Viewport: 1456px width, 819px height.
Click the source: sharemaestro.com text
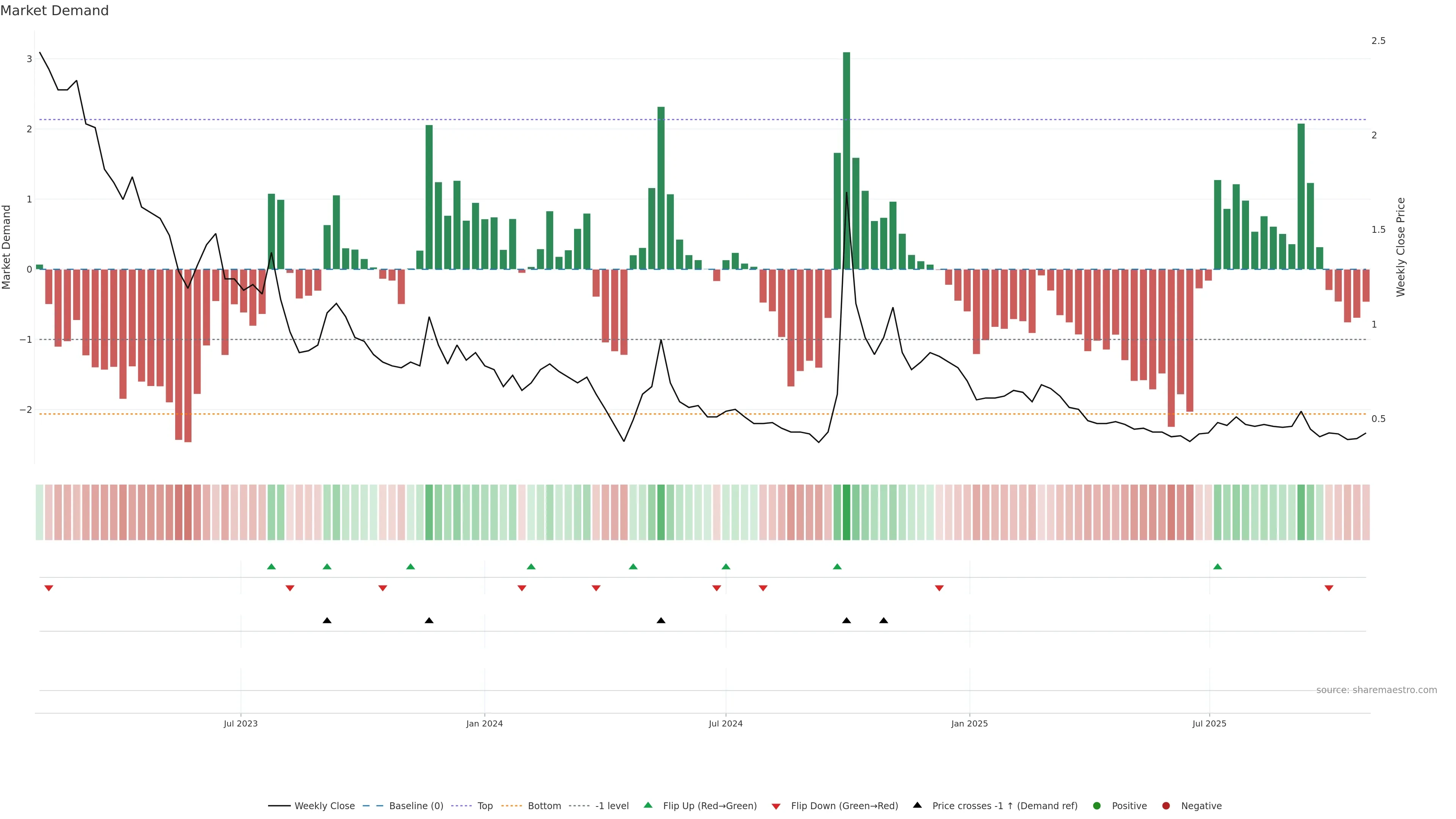click(x=1376, y=690)
